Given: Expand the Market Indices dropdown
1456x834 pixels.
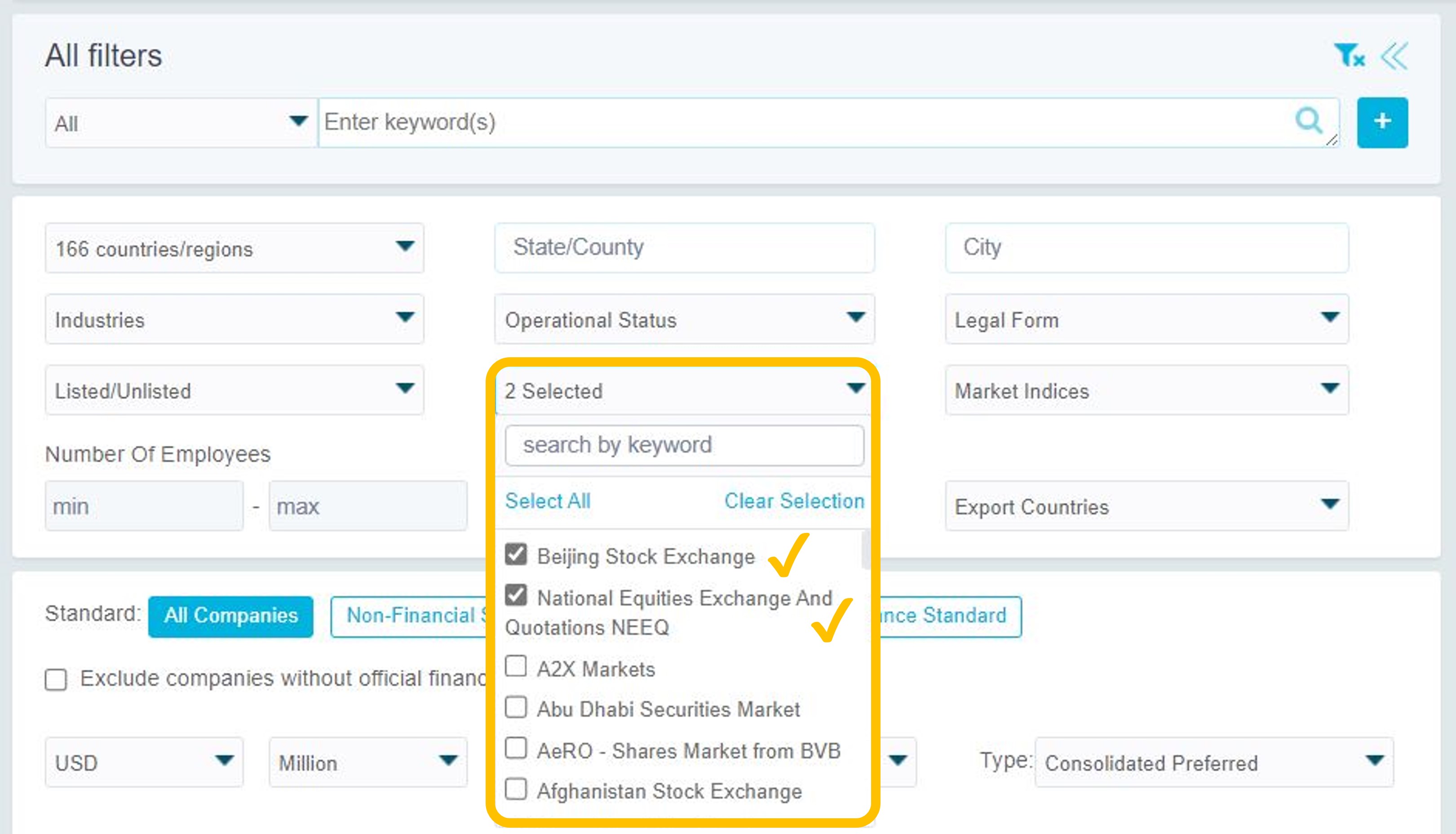Looking at the screenshot, I should (x=1146, y=390).
